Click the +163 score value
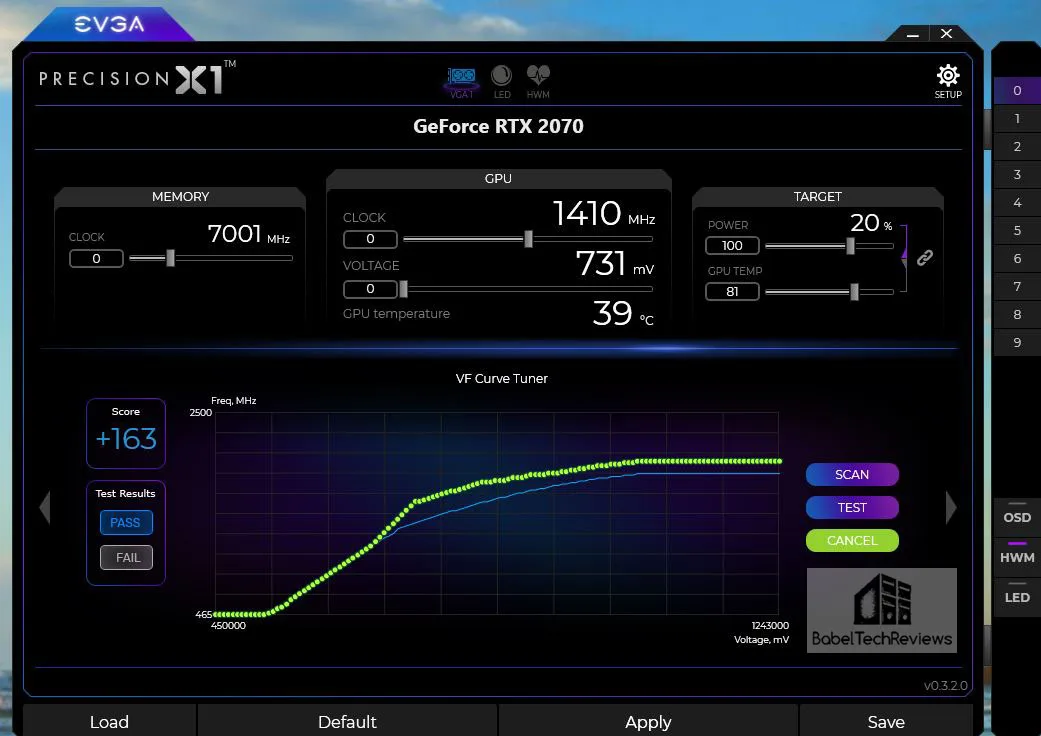Image resolution: width=1041 pixels, height=736 pixels. tap(126, 439)
